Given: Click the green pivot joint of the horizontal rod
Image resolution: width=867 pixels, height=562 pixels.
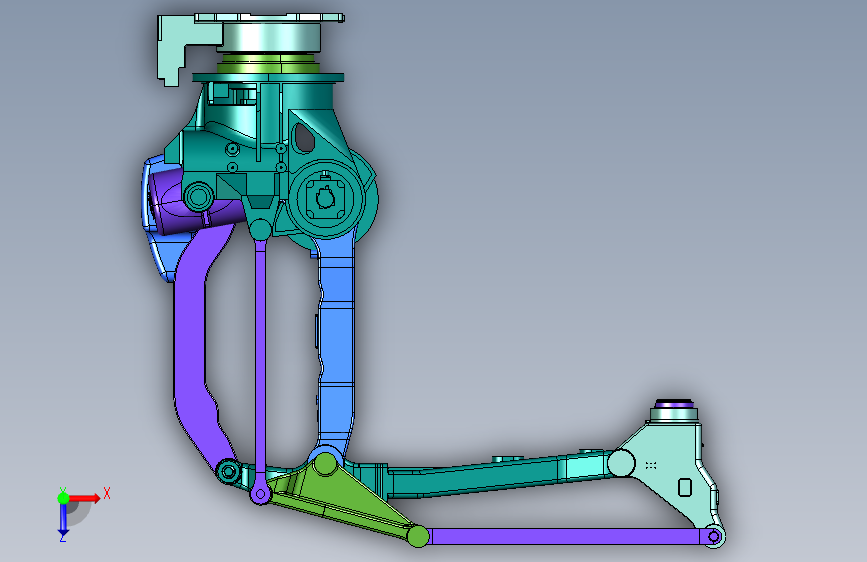Looking at the screenshot, I should [417, 537].
